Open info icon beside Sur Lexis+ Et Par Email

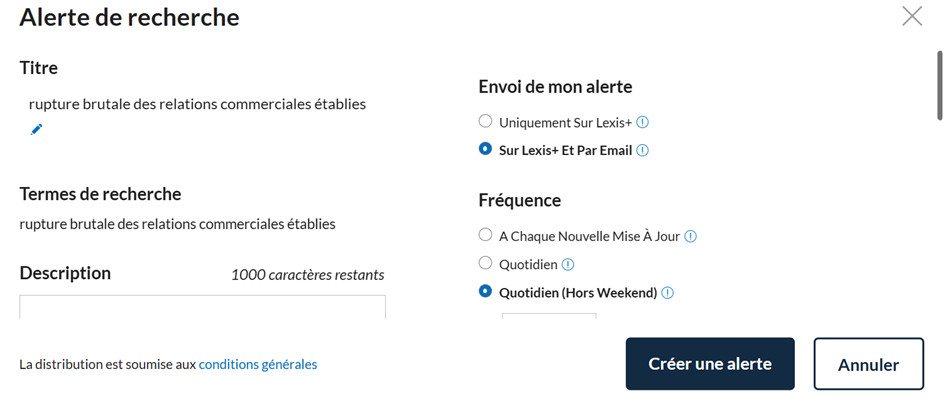click(642, 151)
